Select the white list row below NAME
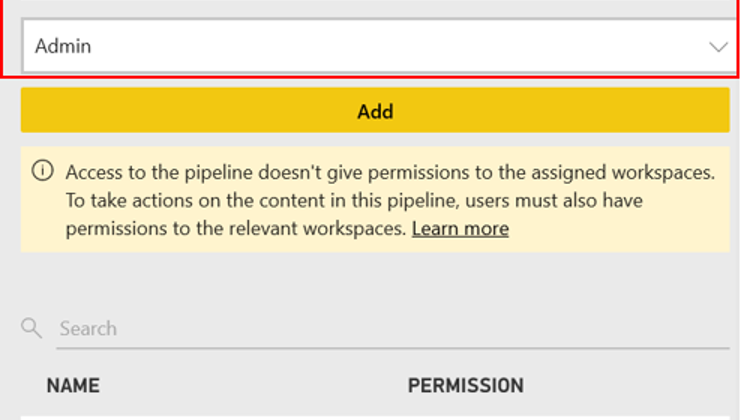750x420 pixels. point(375,416)
